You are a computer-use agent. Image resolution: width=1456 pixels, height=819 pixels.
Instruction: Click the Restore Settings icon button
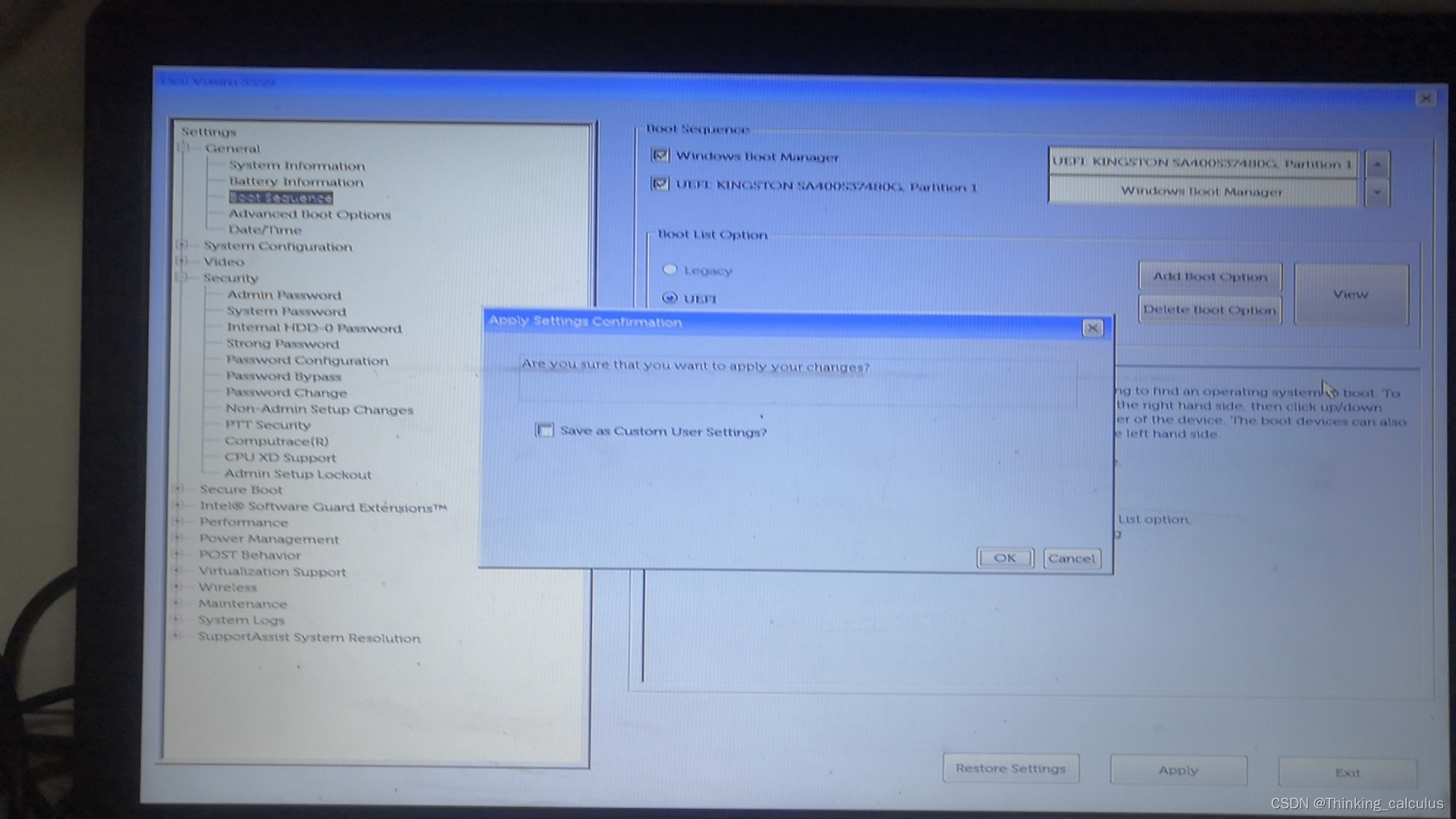coord(1011,768)
